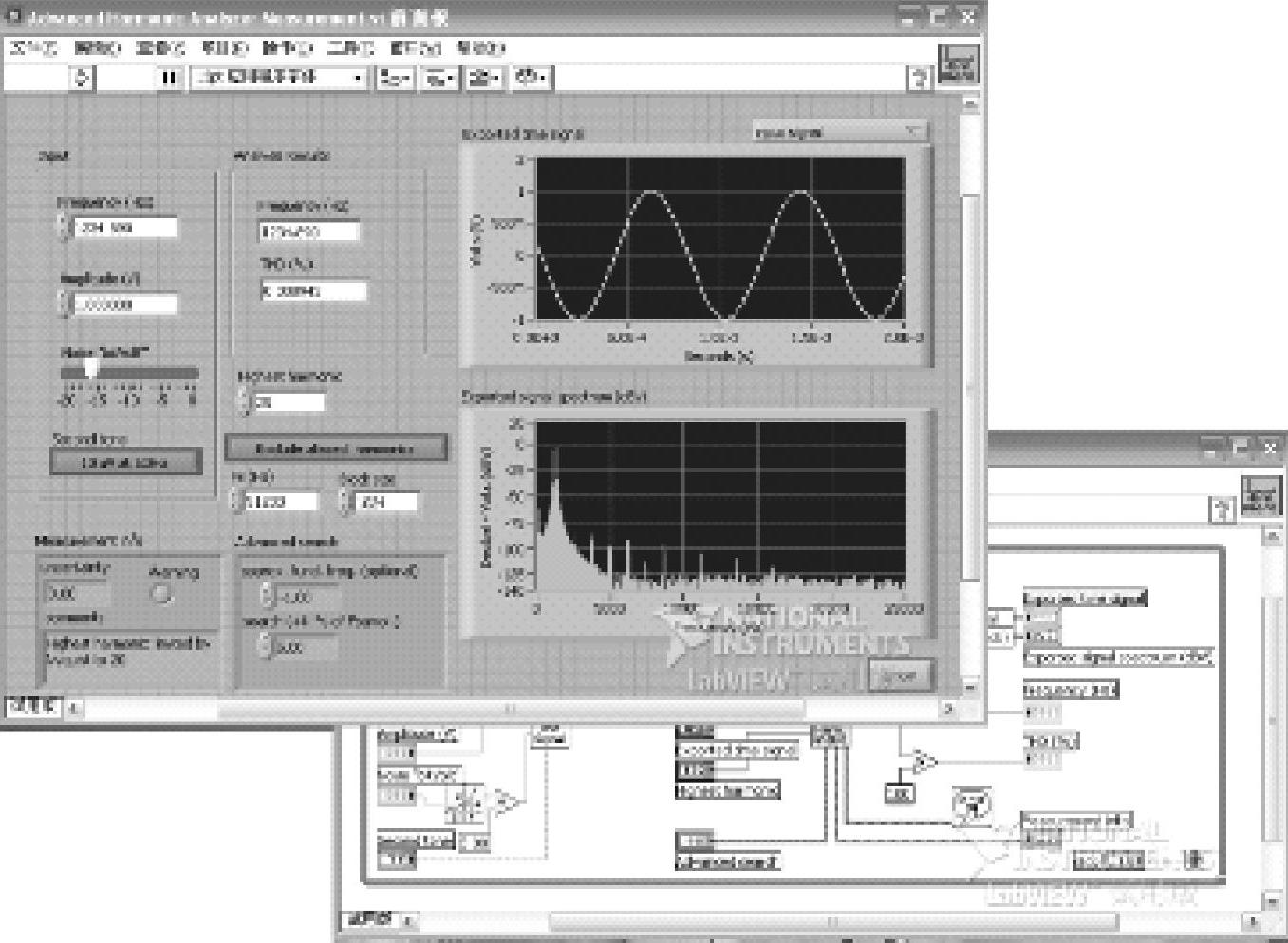This screenshot has width=1288, height=943.
Task: Click the block size stepper arrows
Action: 347,501
